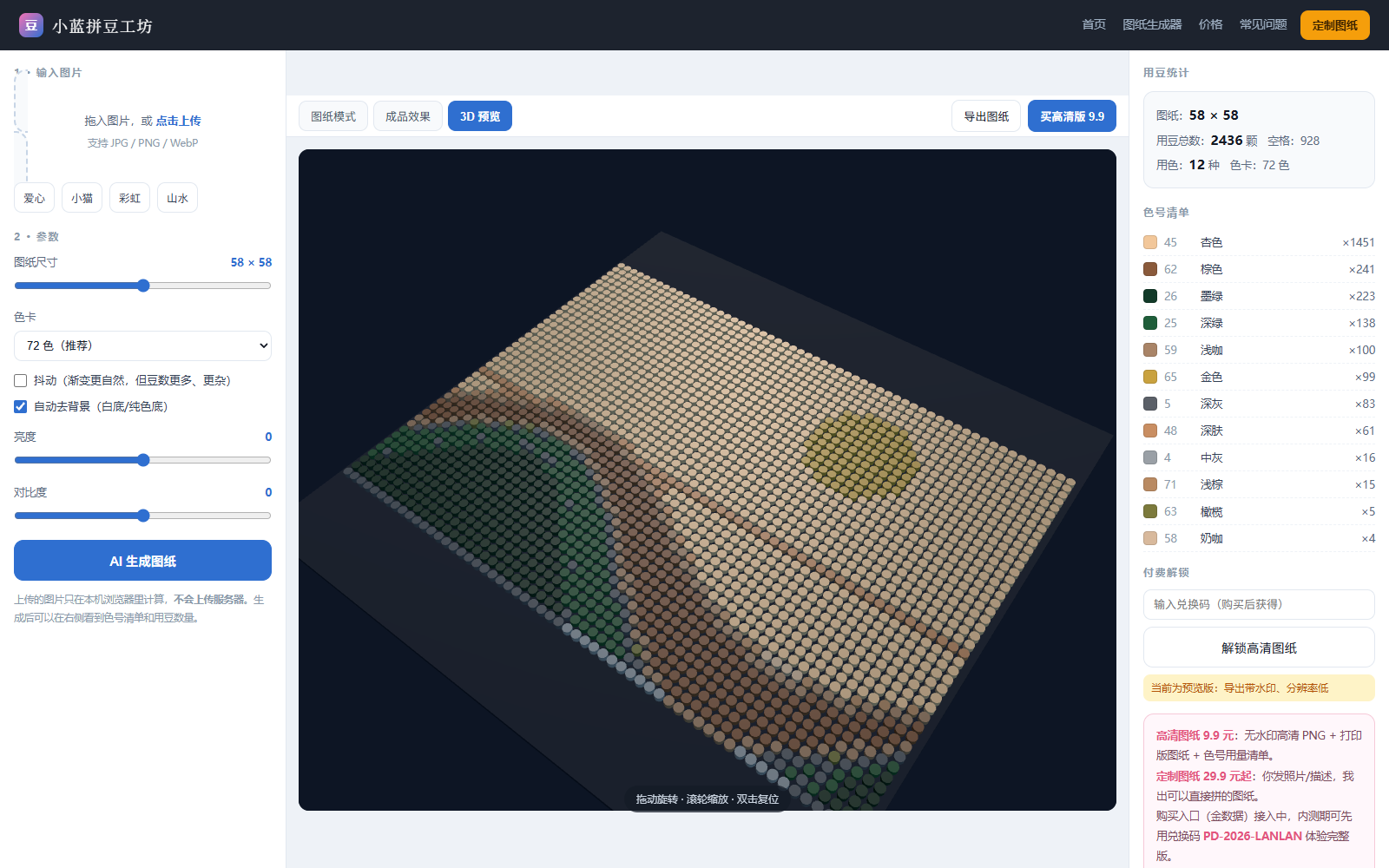Viewport: 1389px width, 868px height.
Task: Click the 深肤 swatch number 48
Action: (1150, 431)
